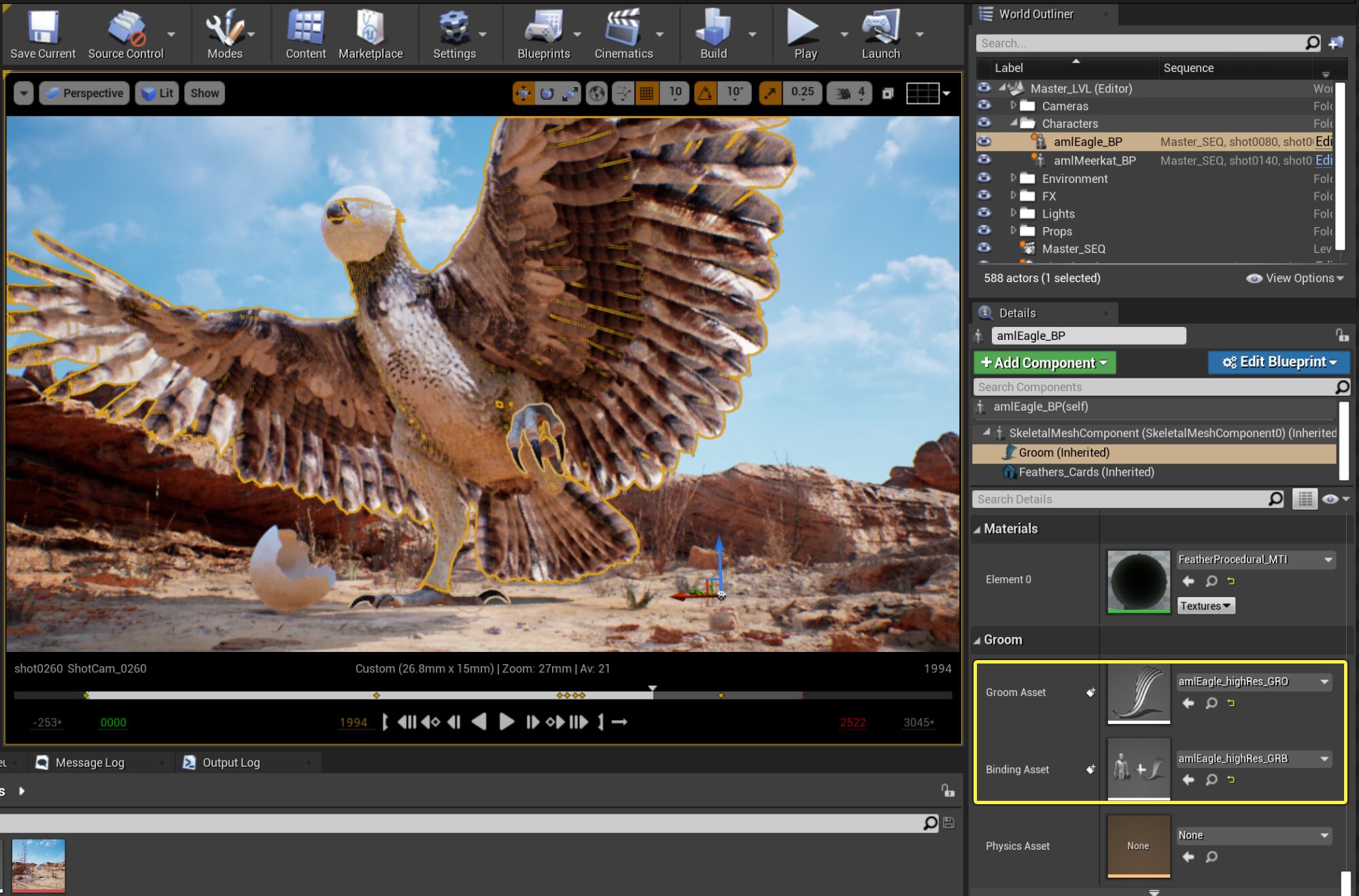
Task: Switch to the Message Log tab
Action: [x=89, y=763]
